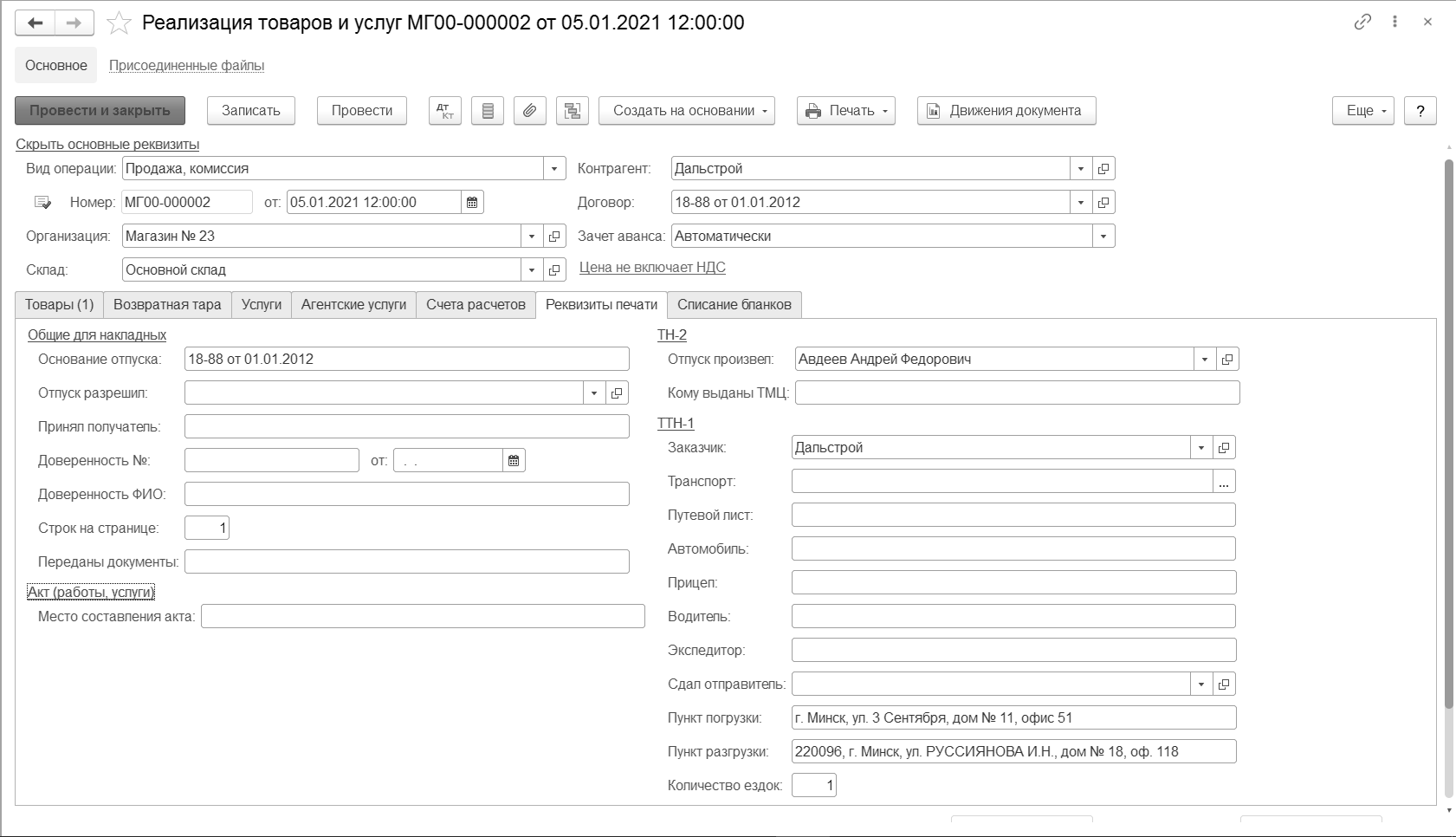Viewport: 1456px width, 837px height.
Task: Go forward using the right arrow button
Action: click(74, 23)
